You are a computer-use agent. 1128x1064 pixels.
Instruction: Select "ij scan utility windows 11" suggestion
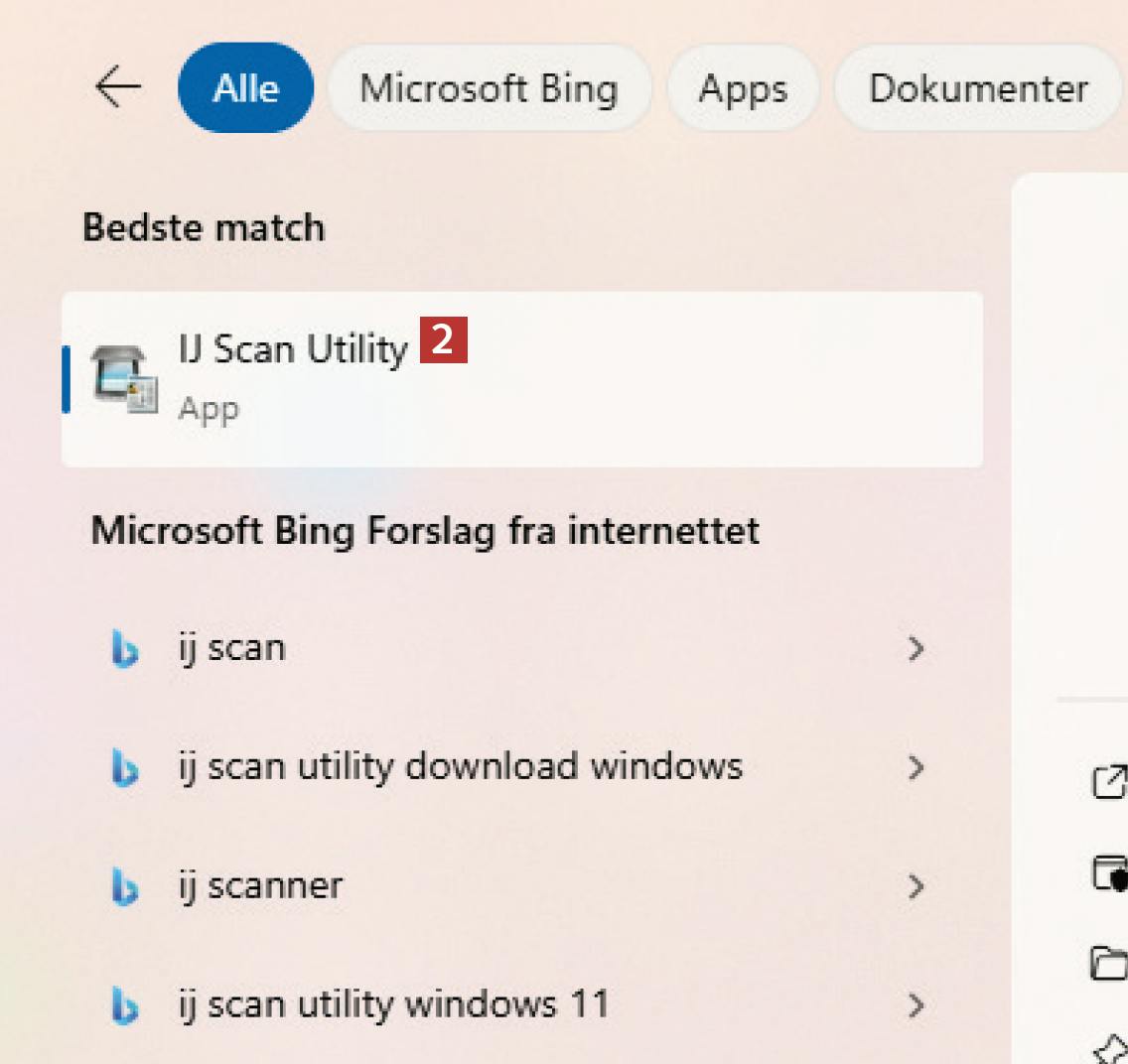pos(393,1005)
